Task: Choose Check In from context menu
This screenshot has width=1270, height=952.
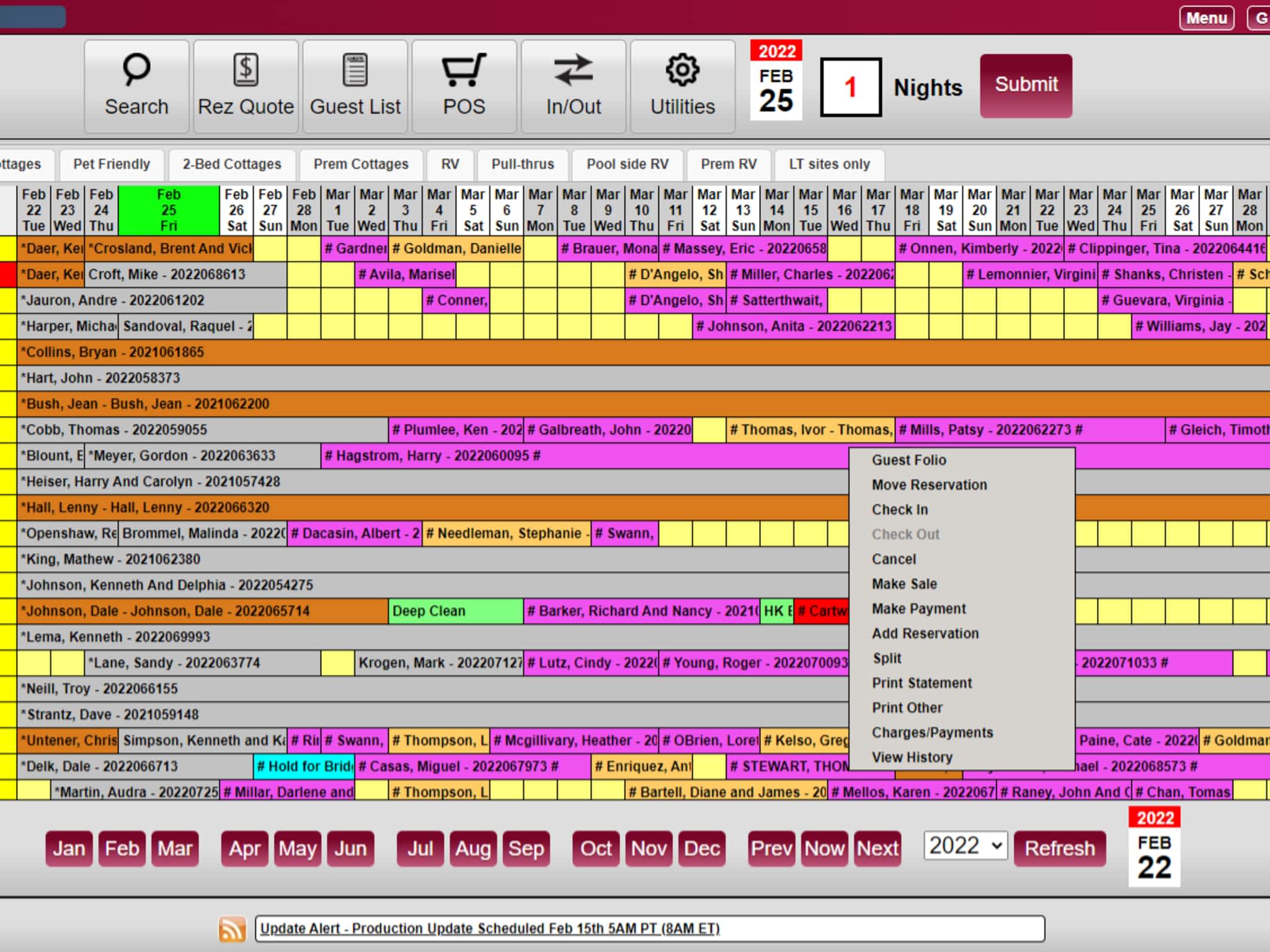Action: coord(899,509)
